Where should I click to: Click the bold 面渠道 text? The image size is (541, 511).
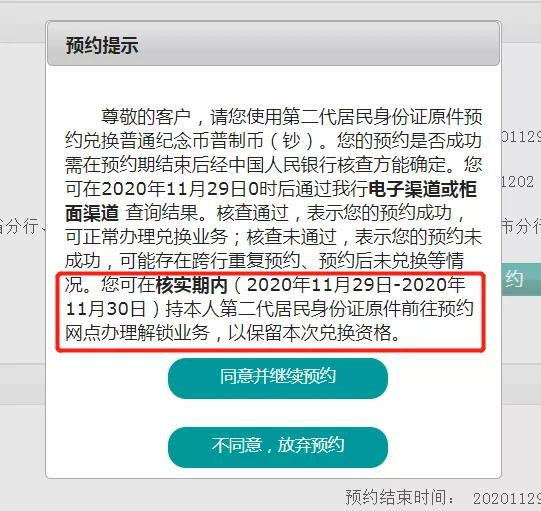tap(92, 213)
